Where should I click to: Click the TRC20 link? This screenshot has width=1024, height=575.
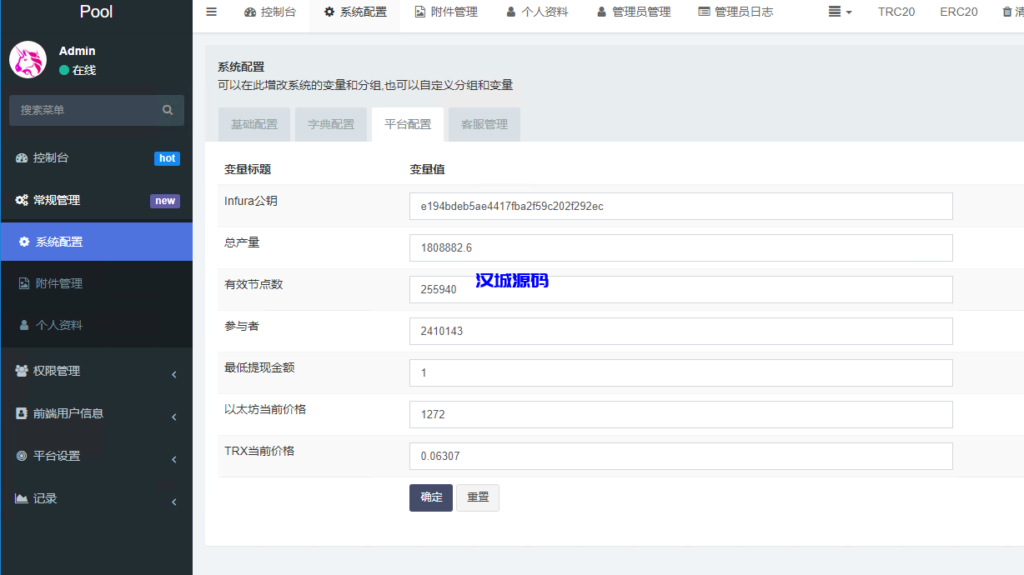[x=896, y=12]
